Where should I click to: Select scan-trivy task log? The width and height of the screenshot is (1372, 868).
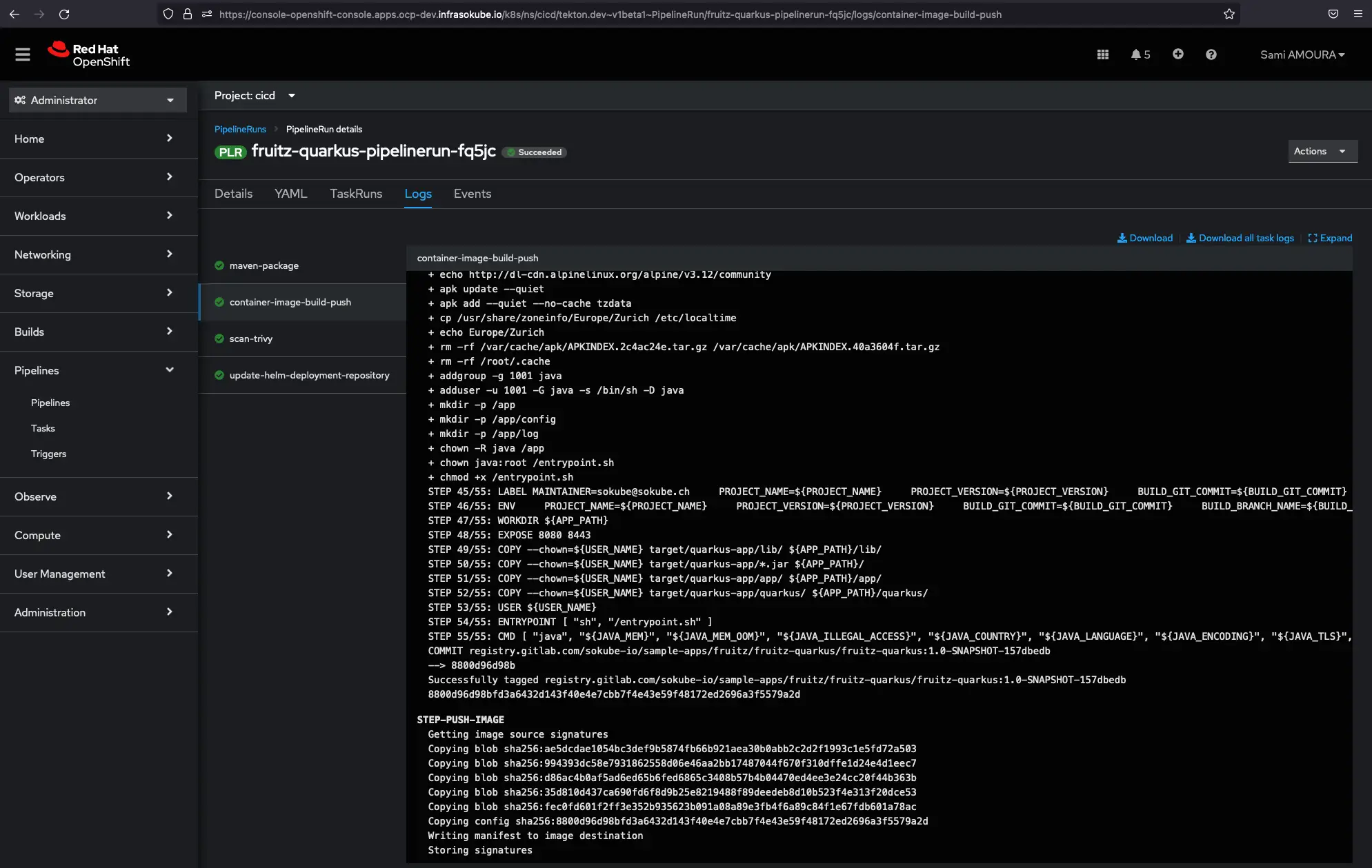pos(302,339)
